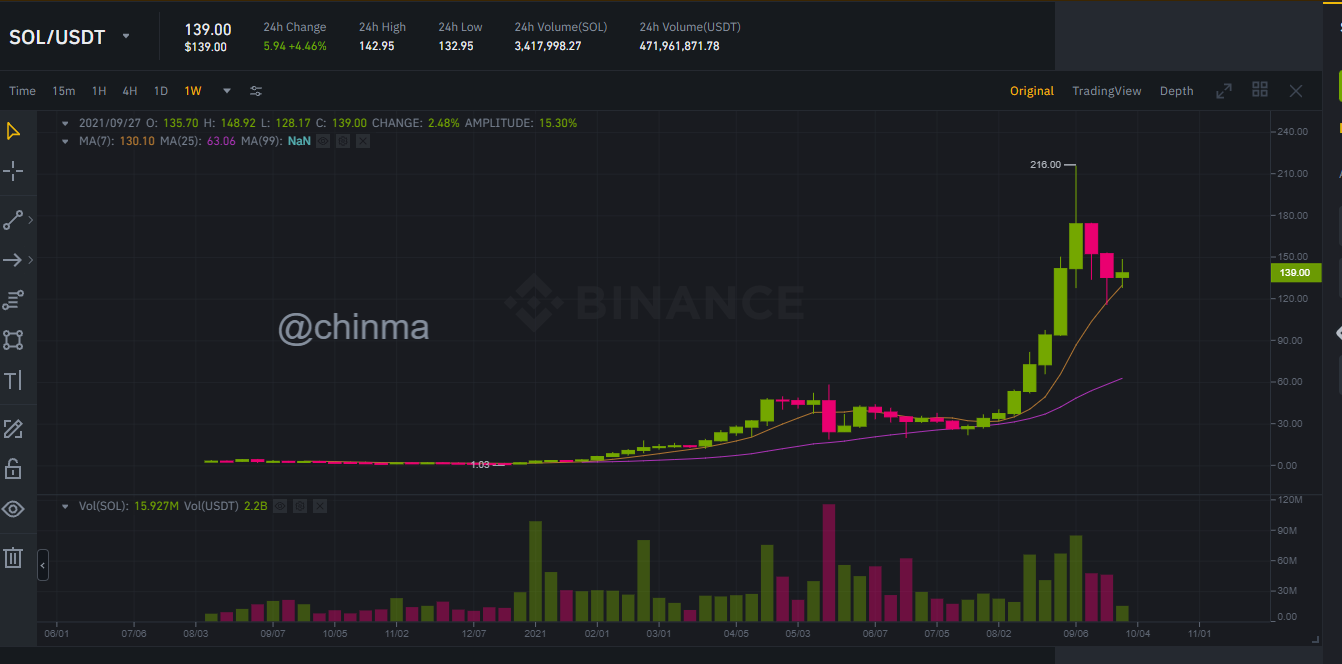The image size is (1342, 664).
Task: Click the trash icon to delete drawings
Action: [13, 558]
